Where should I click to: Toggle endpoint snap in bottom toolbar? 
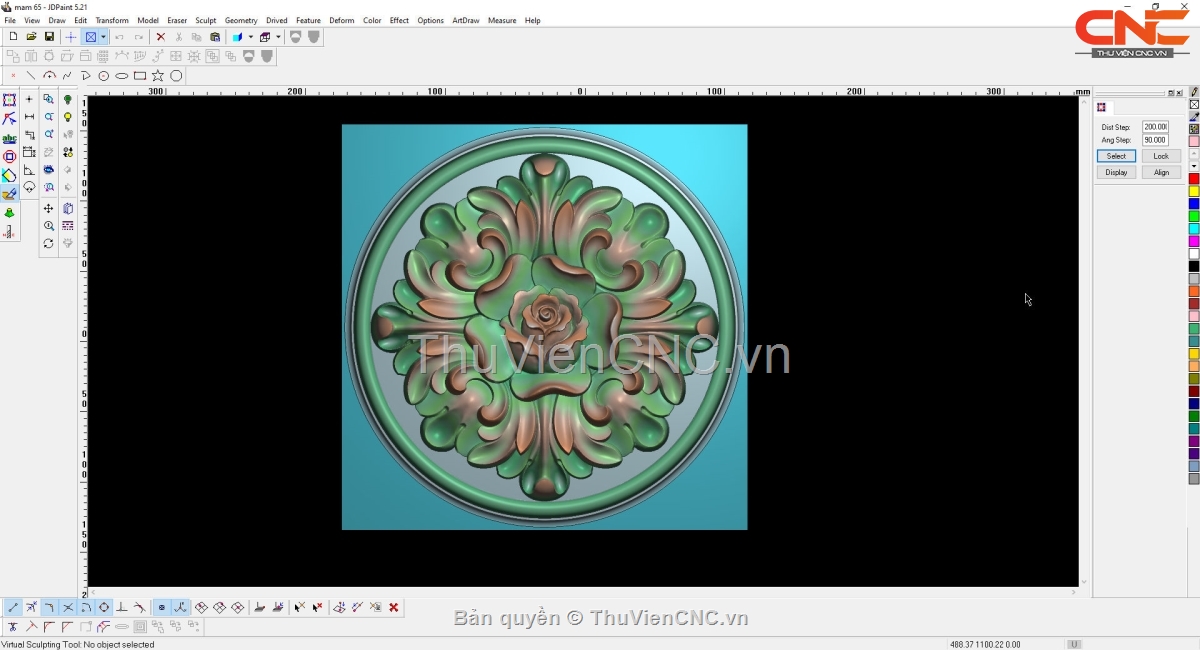coord(13,607)
